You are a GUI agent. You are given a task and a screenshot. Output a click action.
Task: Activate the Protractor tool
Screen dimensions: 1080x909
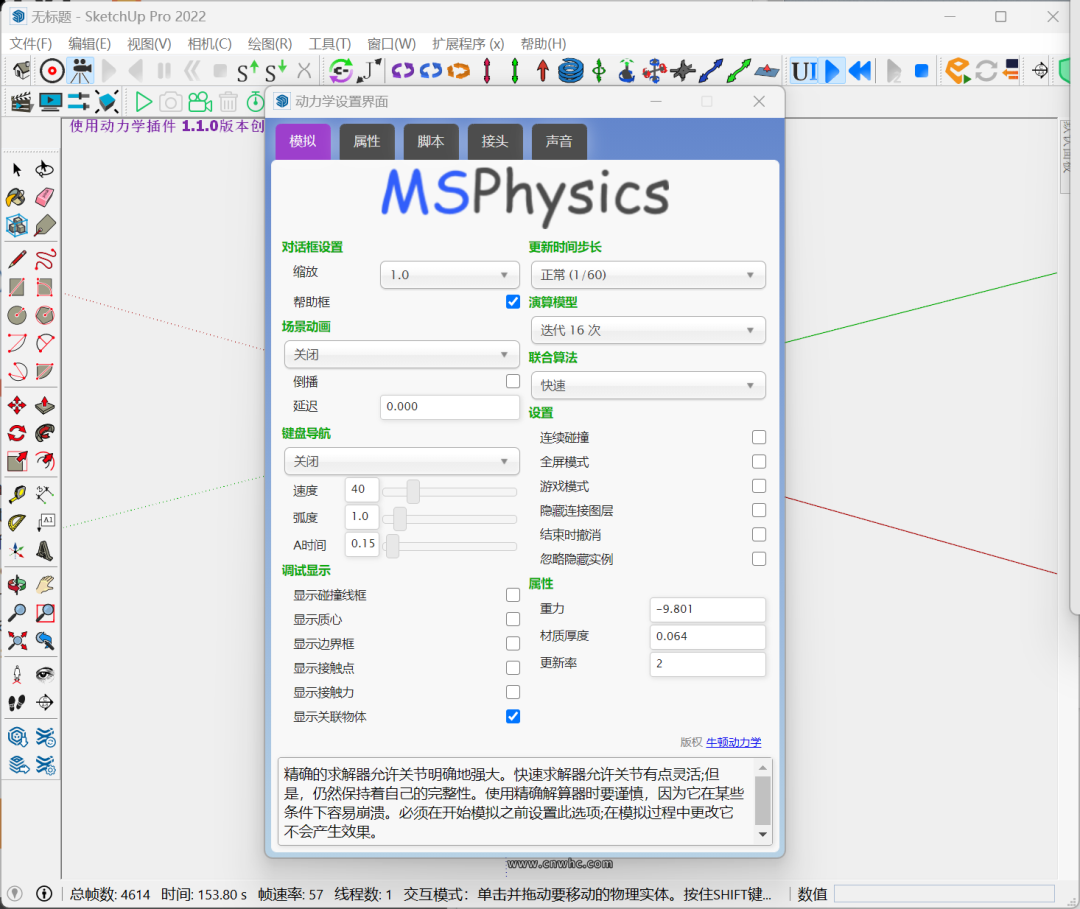coord(17,523)
